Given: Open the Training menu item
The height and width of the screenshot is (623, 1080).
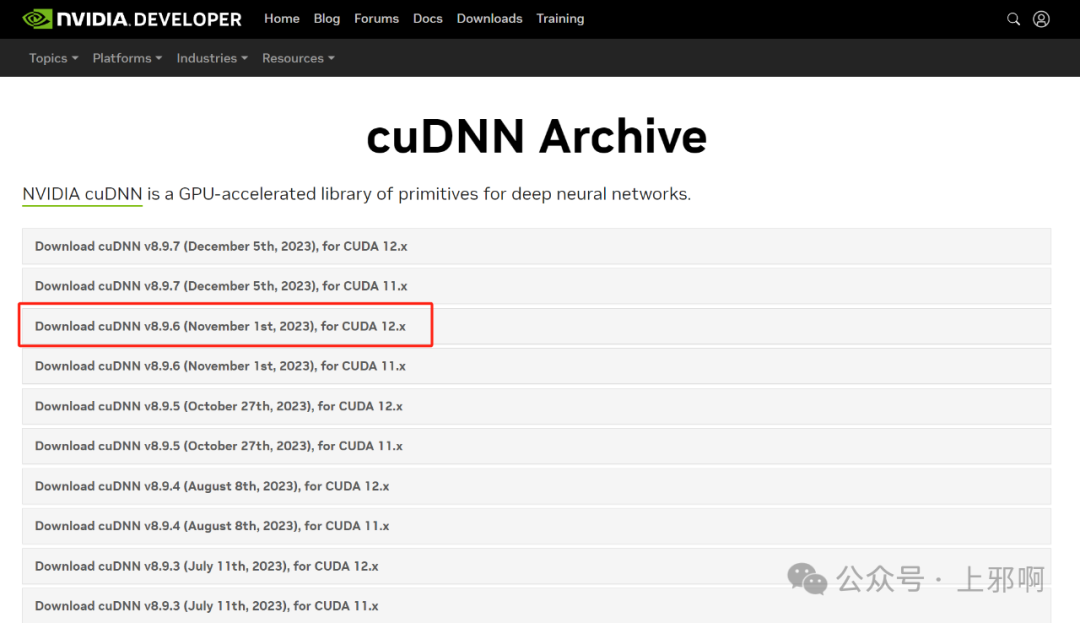Looking at the screenshot, I should pyautogui.click(x=560, y=19).
